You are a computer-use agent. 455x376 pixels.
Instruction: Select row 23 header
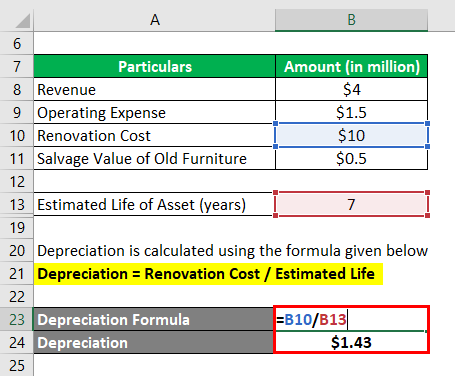17,320
